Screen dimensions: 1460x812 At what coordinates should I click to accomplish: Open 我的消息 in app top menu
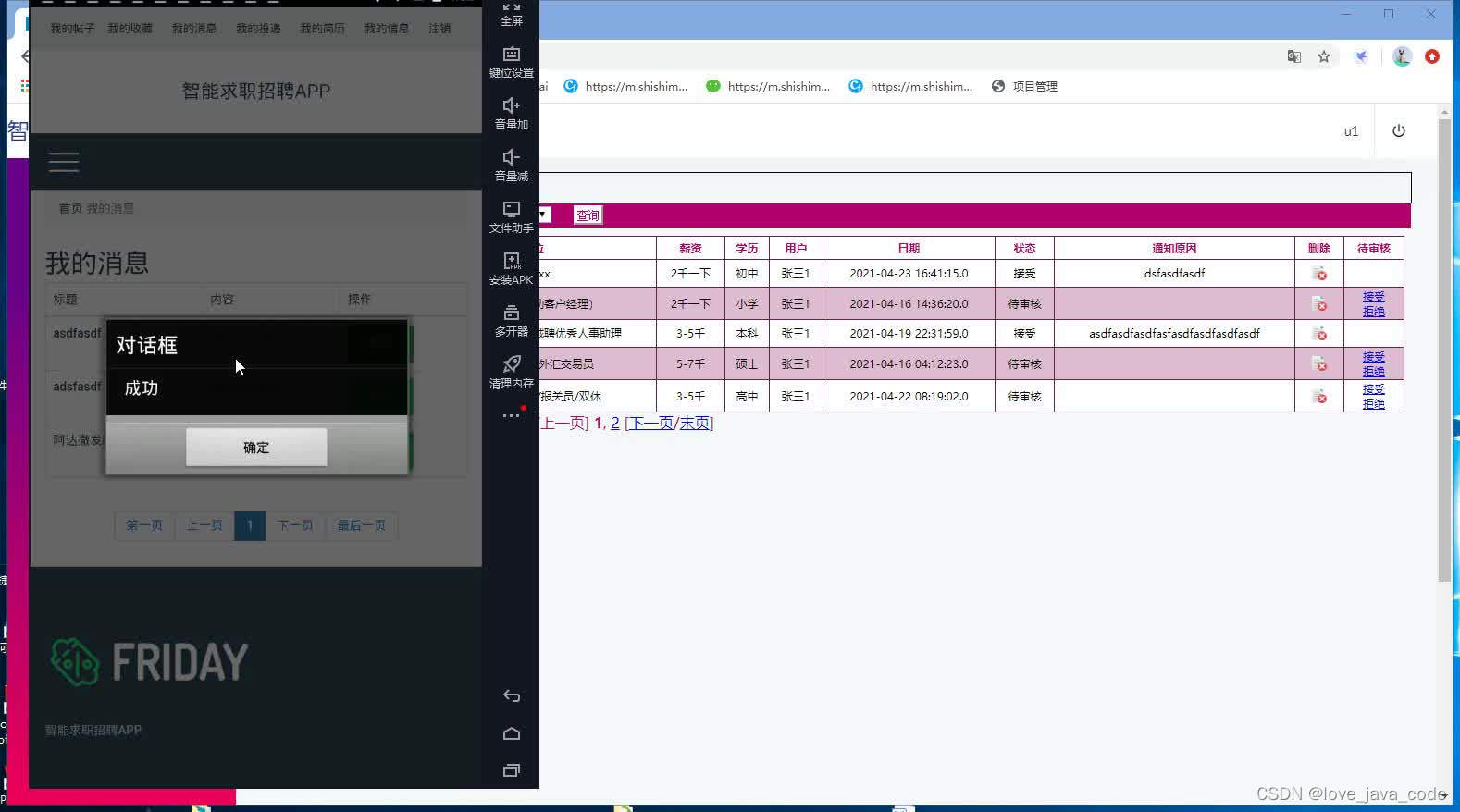(x=193, y=29)
